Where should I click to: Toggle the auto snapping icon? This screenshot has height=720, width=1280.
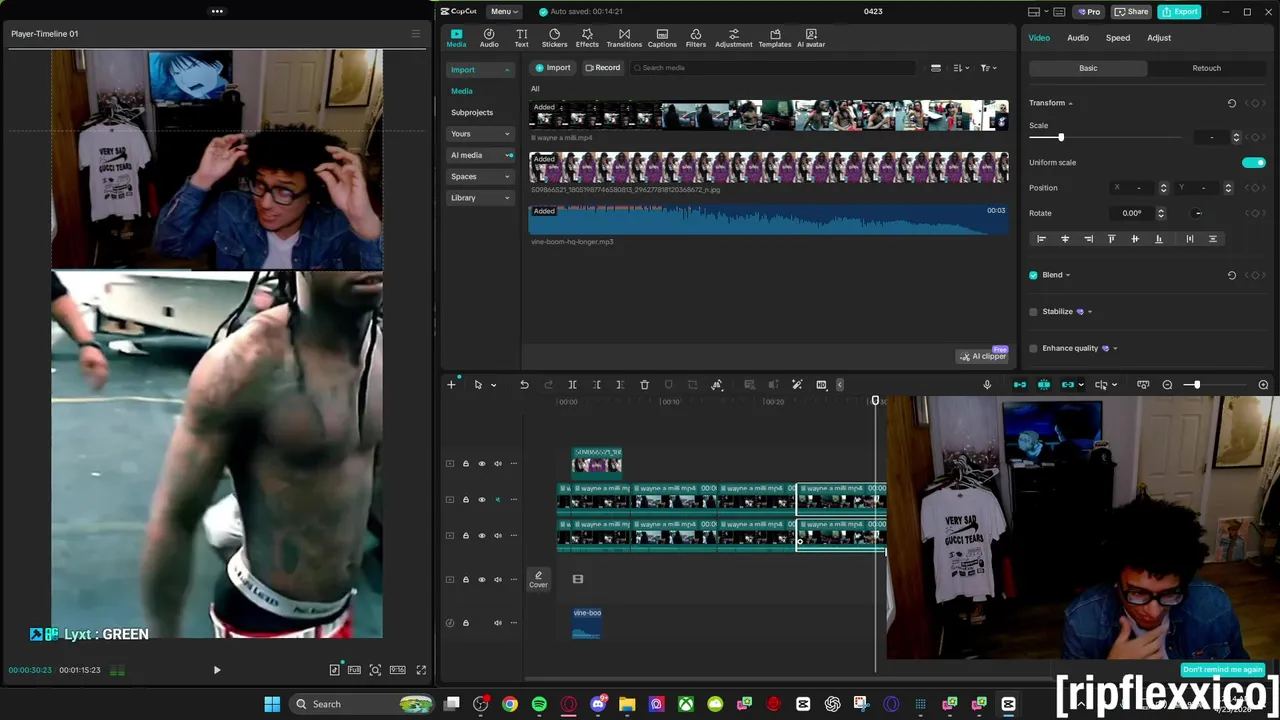1044,385
